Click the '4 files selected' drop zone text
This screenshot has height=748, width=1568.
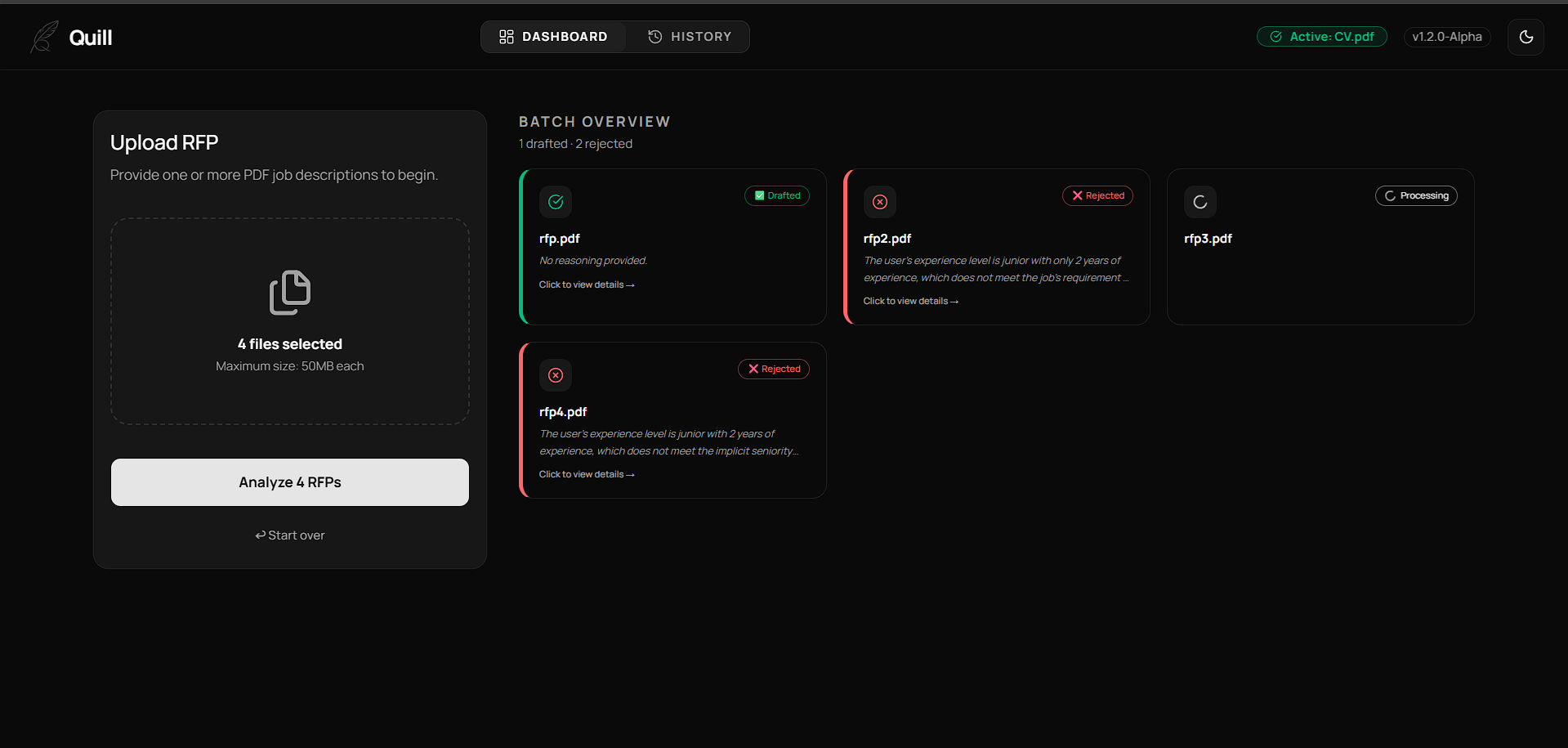pyautogui.click(x=290, y=344)
